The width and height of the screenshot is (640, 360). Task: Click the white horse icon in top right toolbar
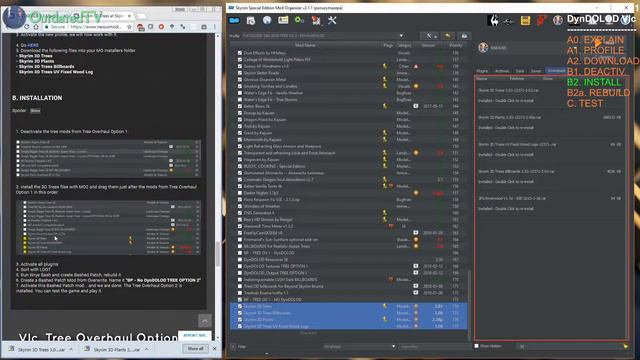click(493, 20)
